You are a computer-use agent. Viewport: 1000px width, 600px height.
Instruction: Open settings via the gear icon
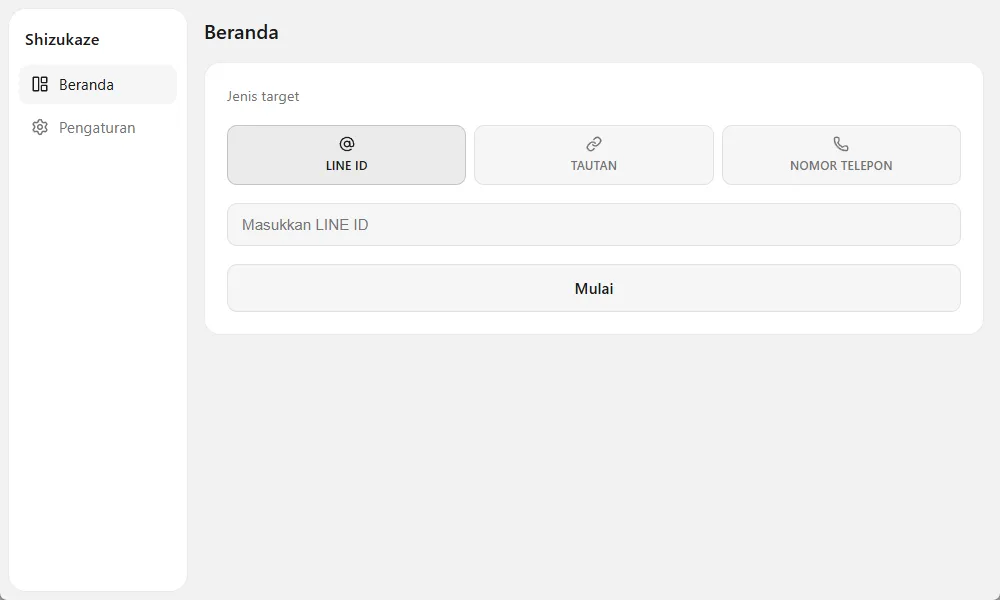40,128
